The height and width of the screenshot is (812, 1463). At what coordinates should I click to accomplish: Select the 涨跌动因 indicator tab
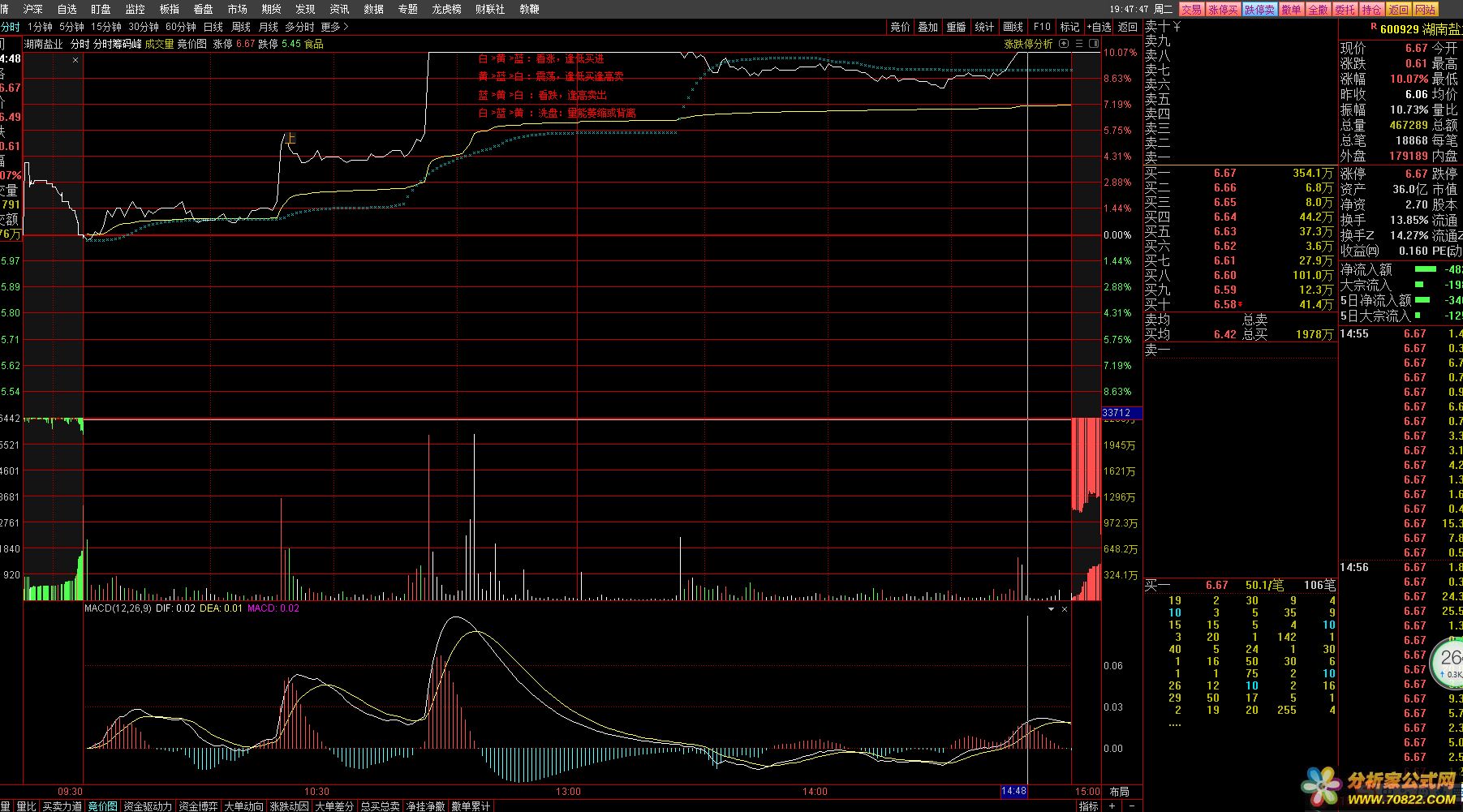[289, 806]
